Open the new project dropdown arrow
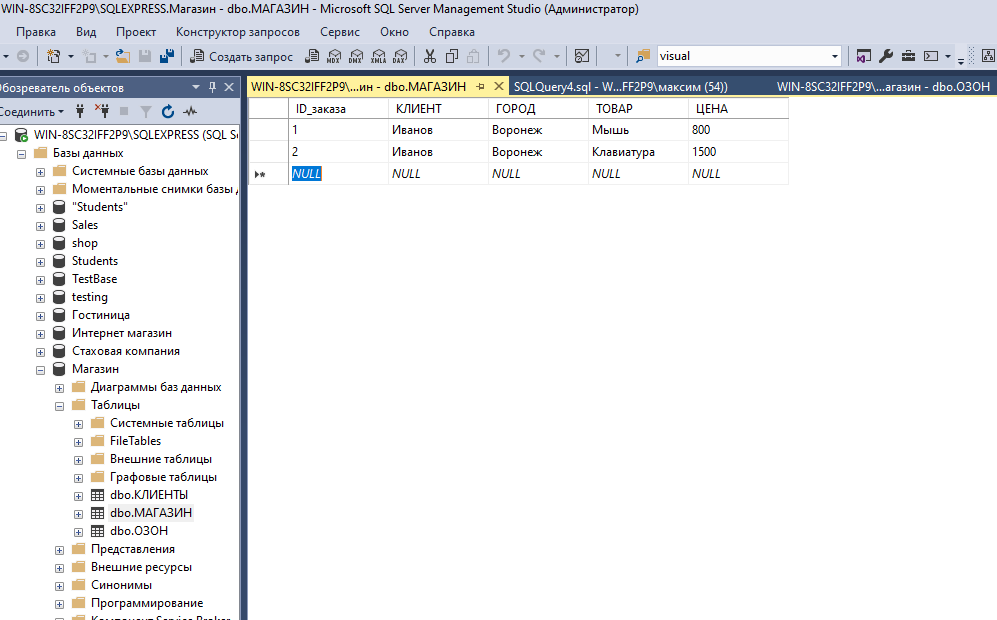The height and width of the screenshot is (620, 997). 71,57
